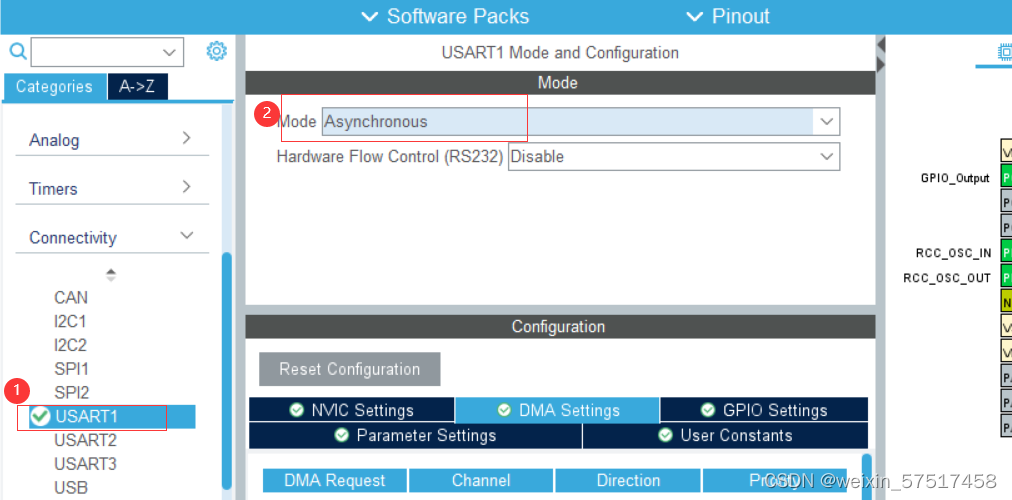
Task: Open the Pinout menu
Action: coord(728,16)
